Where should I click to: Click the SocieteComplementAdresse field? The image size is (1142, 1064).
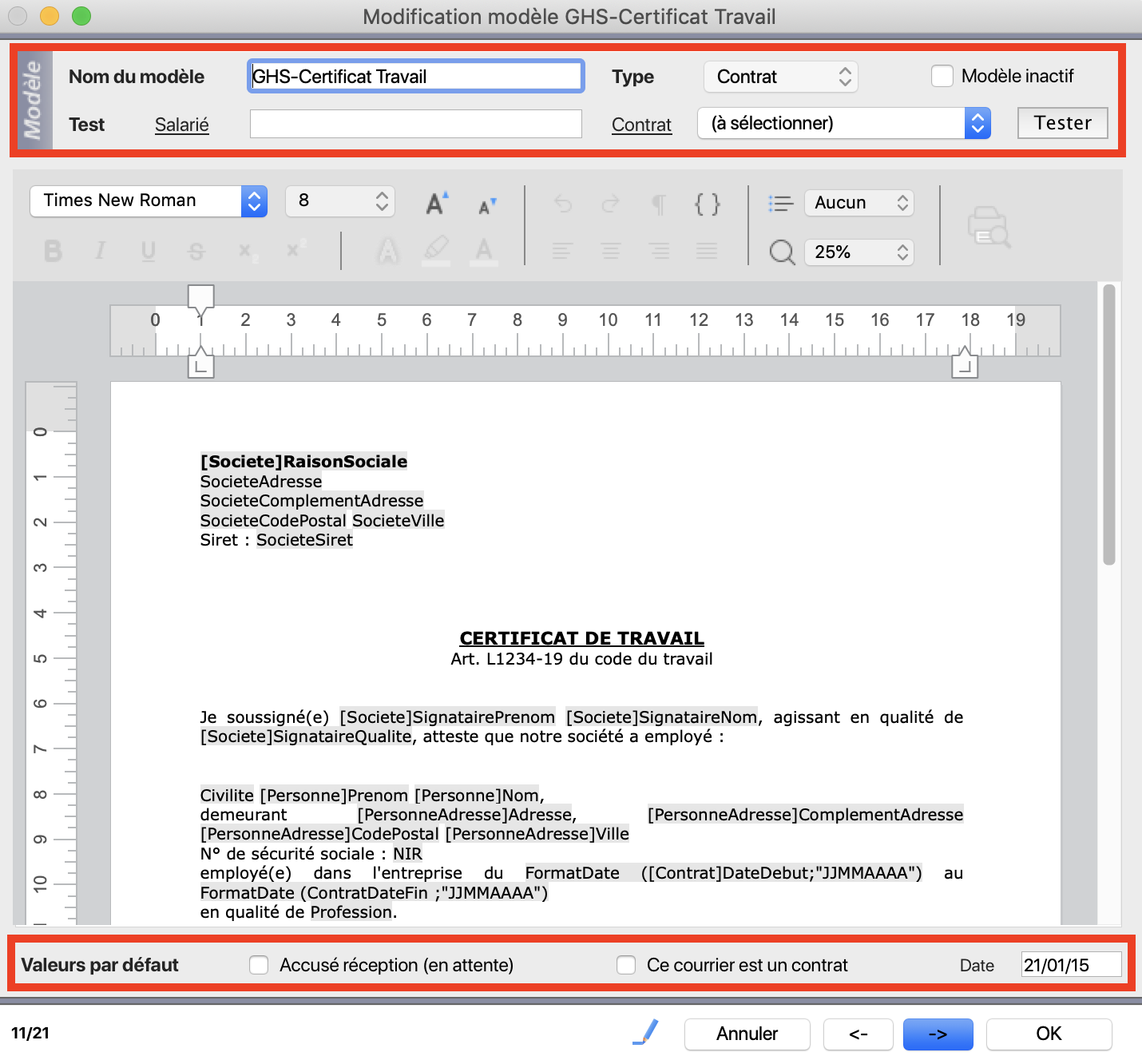(x=312, y=501)
